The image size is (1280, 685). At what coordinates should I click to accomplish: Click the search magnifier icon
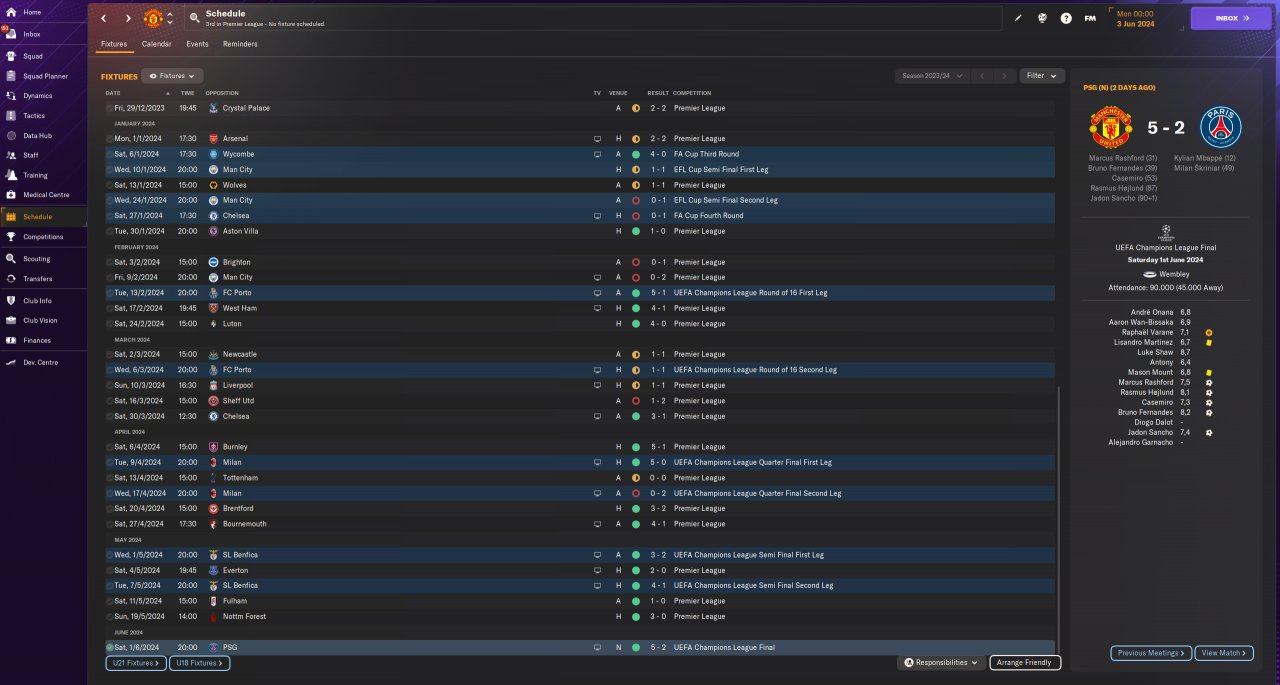(x=193, y=18)
